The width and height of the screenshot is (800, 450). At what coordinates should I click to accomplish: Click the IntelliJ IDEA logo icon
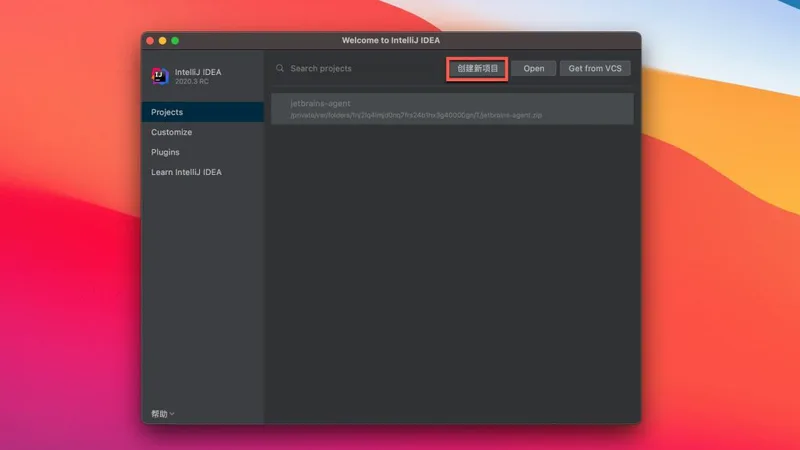[160, 76]
